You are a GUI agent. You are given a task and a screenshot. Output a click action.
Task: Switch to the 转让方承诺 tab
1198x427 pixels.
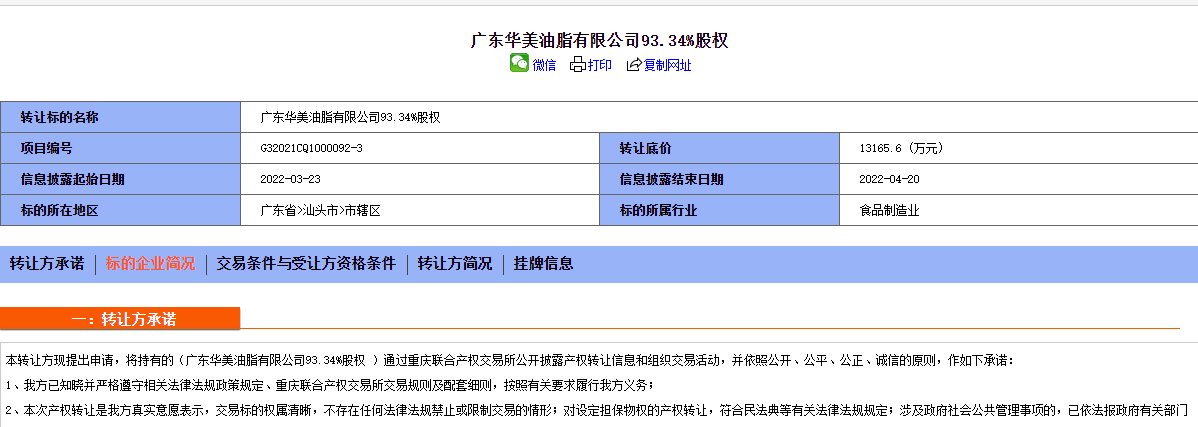[x=47, y=264]
